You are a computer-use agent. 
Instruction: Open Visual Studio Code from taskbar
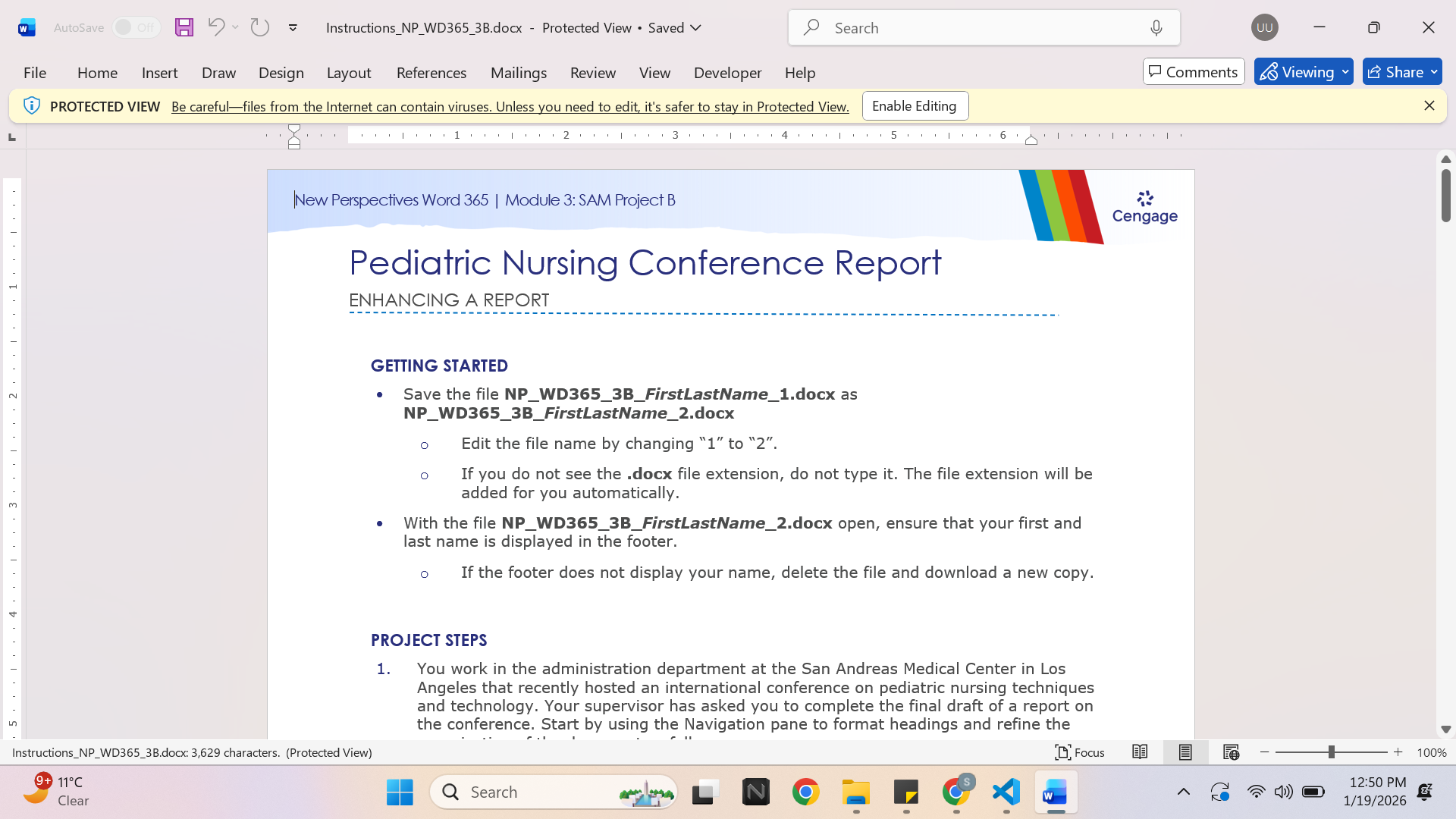pos(1006,792)
